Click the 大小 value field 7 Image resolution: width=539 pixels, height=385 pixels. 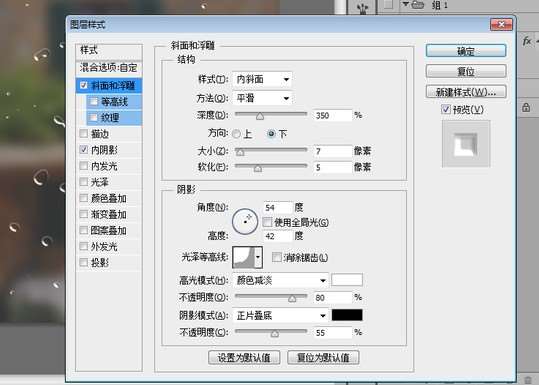coord(333,151)
